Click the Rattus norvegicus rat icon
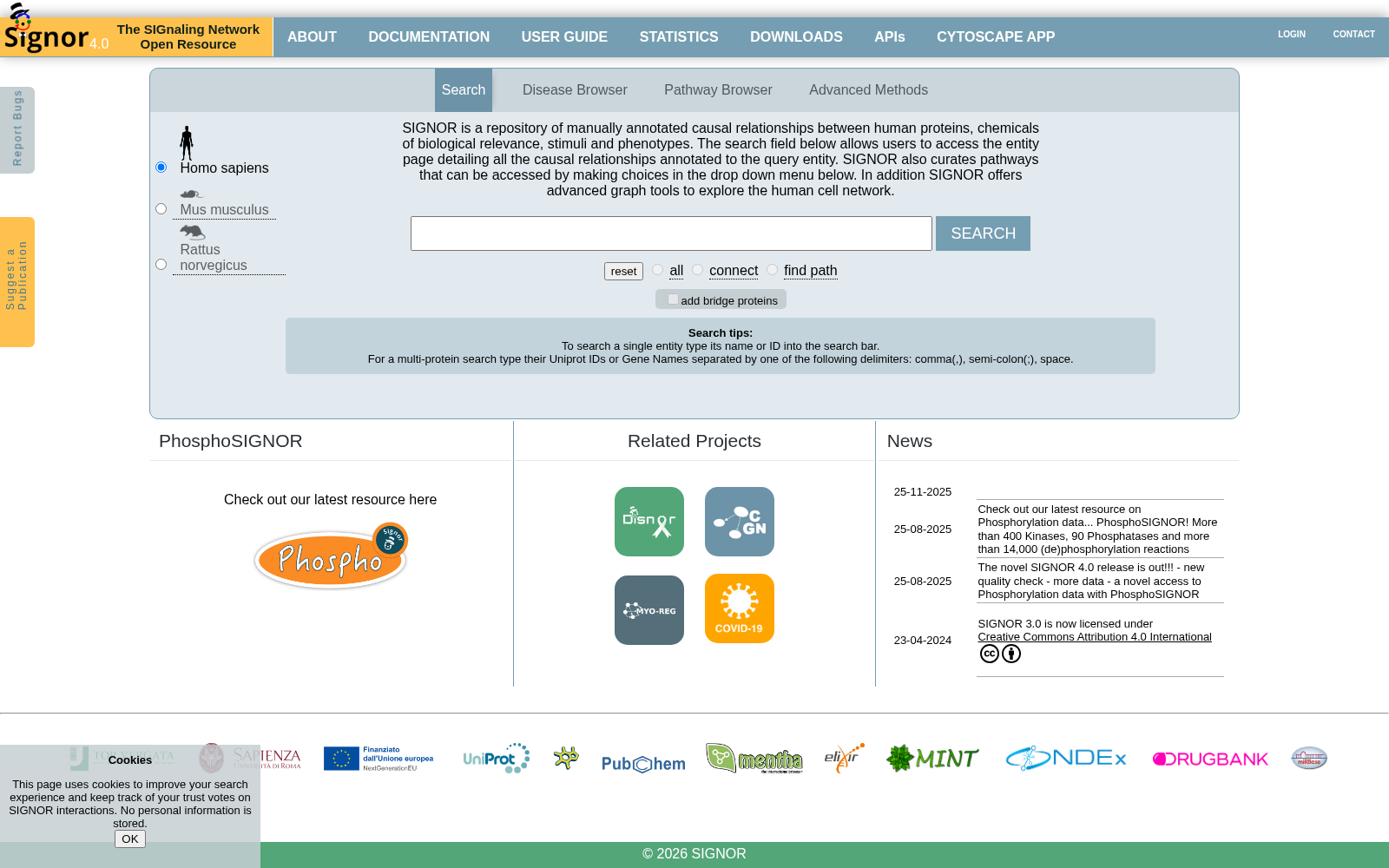Image resolution: width=1389 pixels, height=868 pixels. click(x=193, y=232)
